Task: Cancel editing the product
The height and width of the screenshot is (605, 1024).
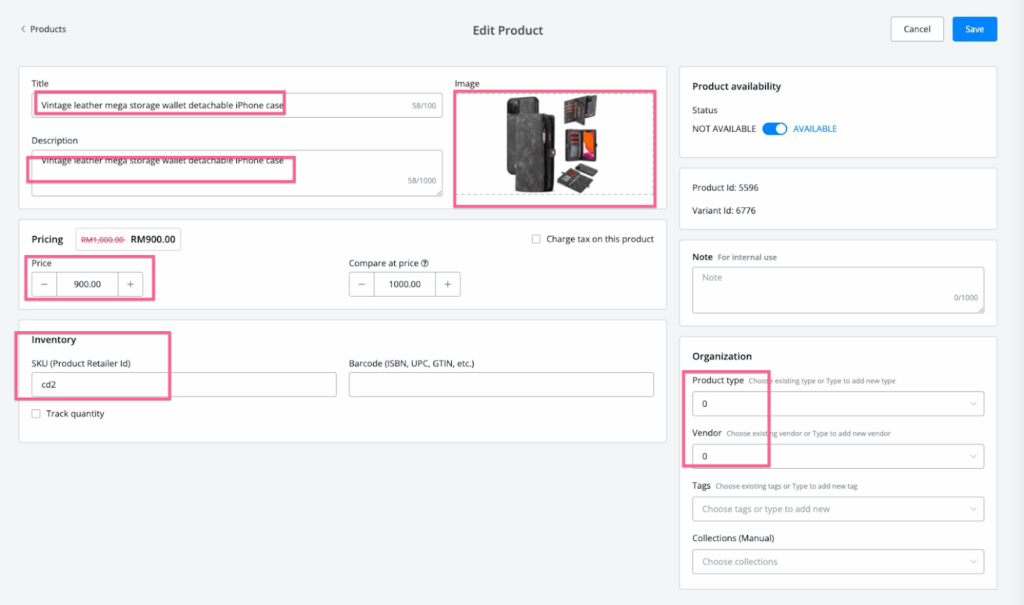Action: tap(916, 29)
